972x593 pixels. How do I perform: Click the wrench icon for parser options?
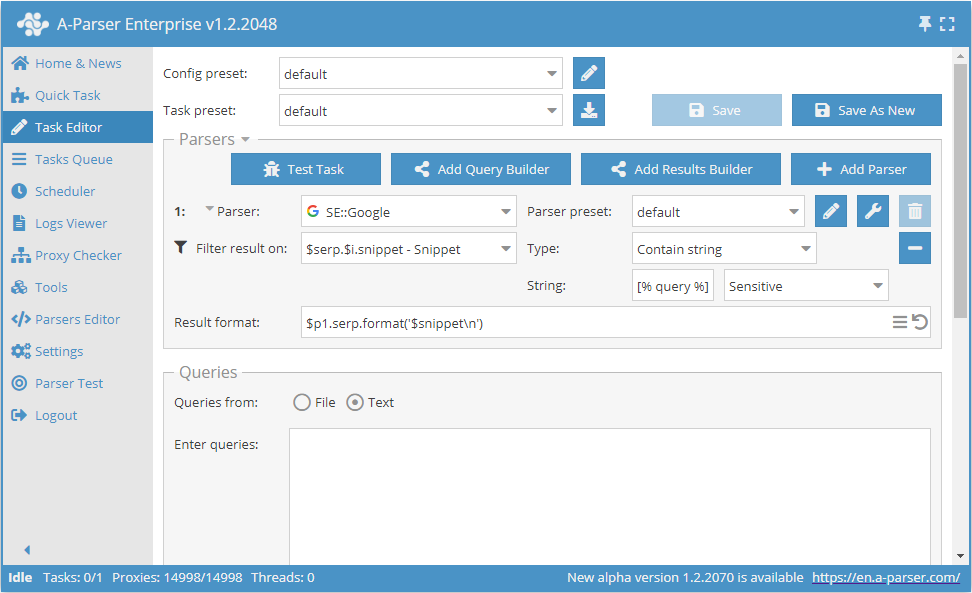click(873, 212)
